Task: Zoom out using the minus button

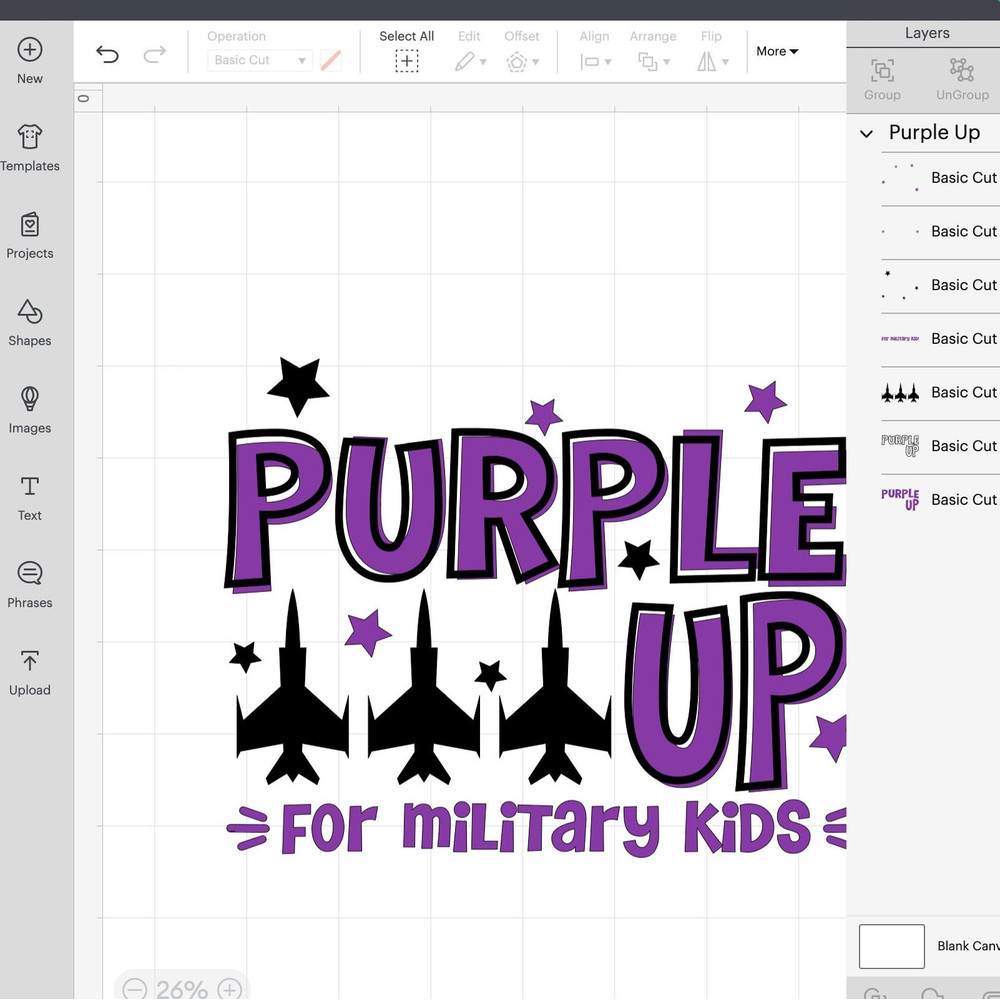Action: (x=135, y=988)
